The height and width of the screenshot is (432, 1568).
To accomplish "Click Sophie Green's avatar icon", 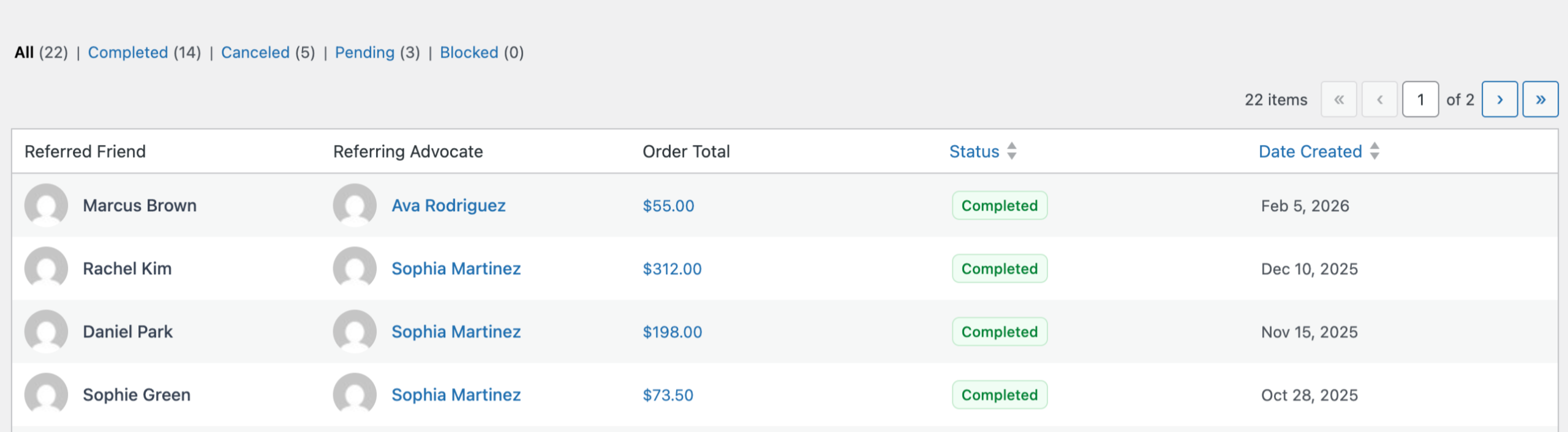I will click(x=46, y=395).
